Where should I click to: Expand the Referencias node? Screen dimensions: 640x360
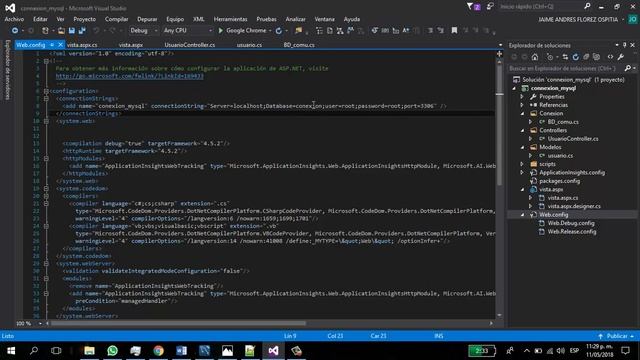point(522,105)
